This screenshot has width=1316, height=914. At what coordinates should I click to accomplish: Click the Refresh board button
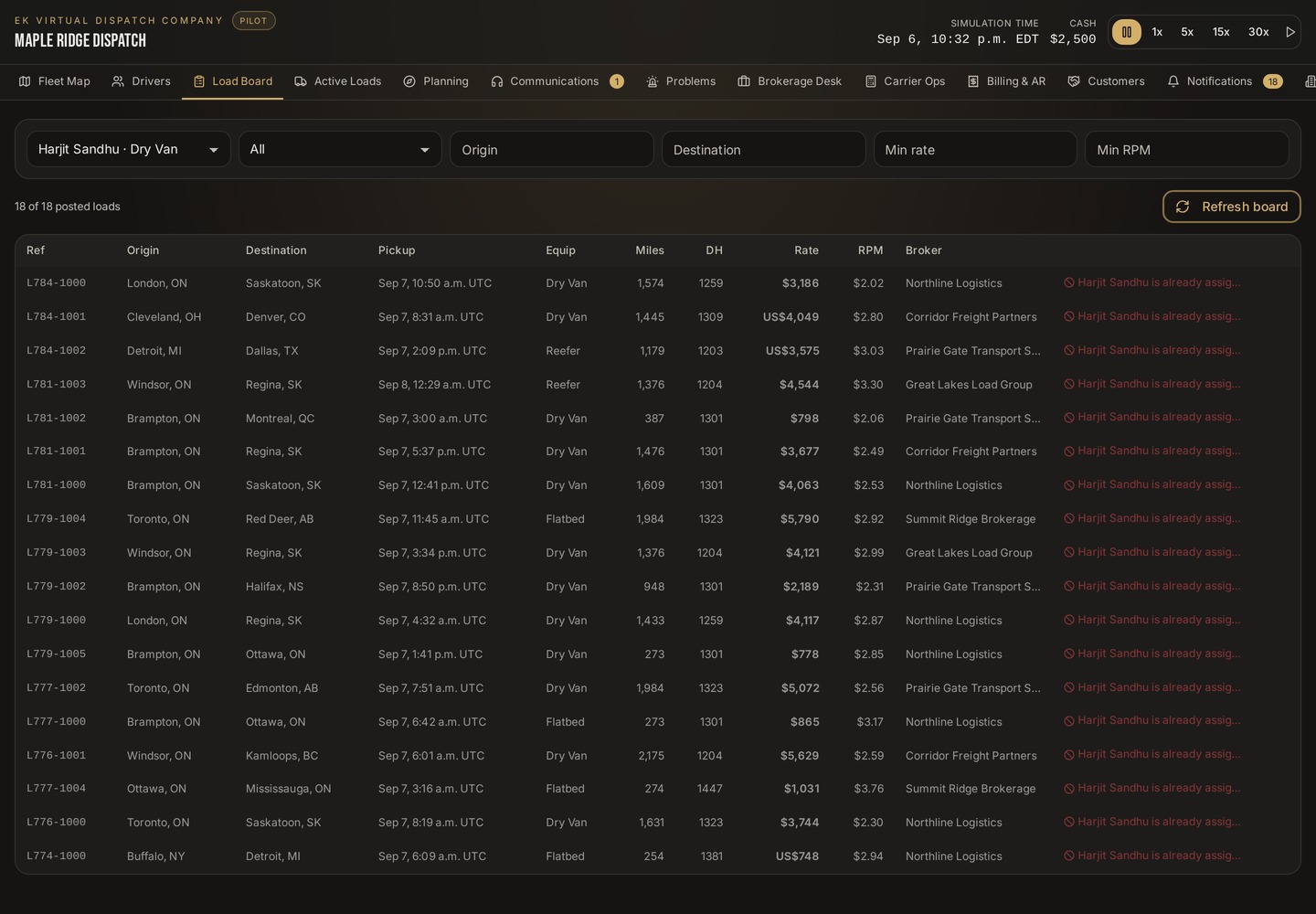click(1232, 207)
